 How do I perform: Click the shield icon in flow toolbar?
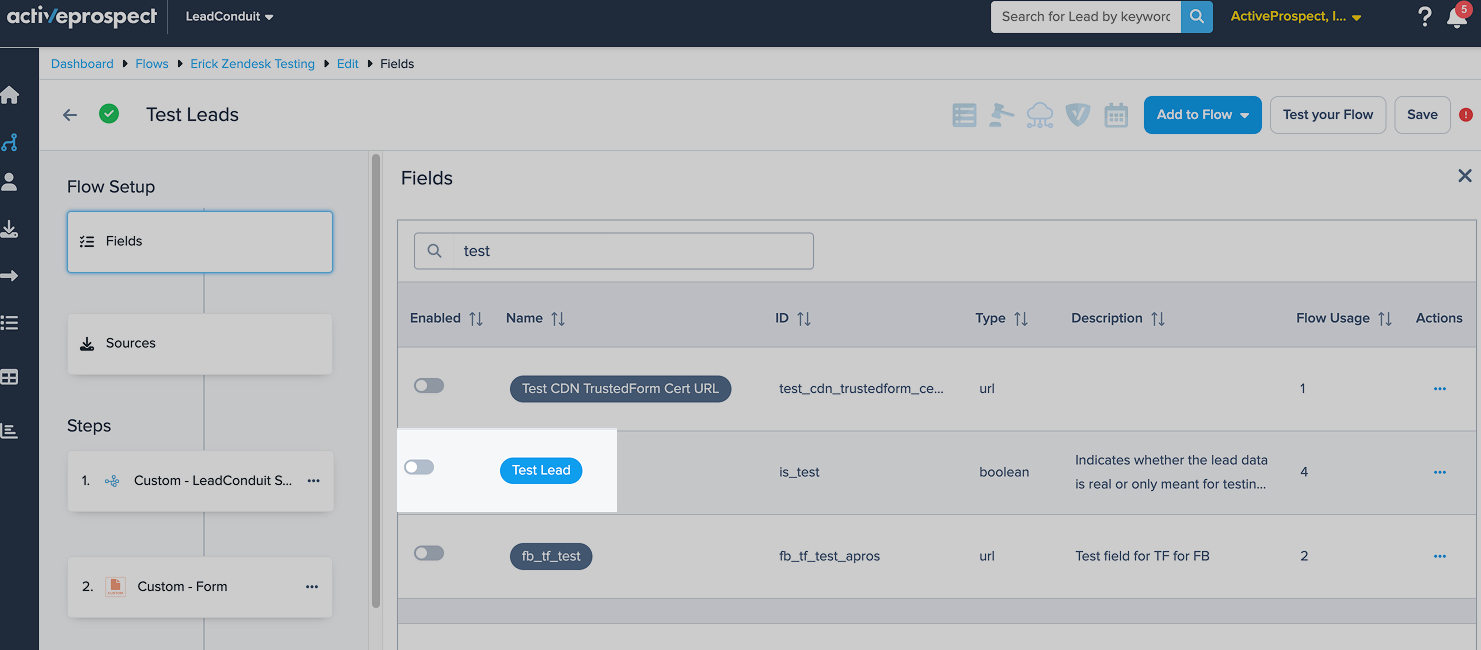[x=1077, y=115]
